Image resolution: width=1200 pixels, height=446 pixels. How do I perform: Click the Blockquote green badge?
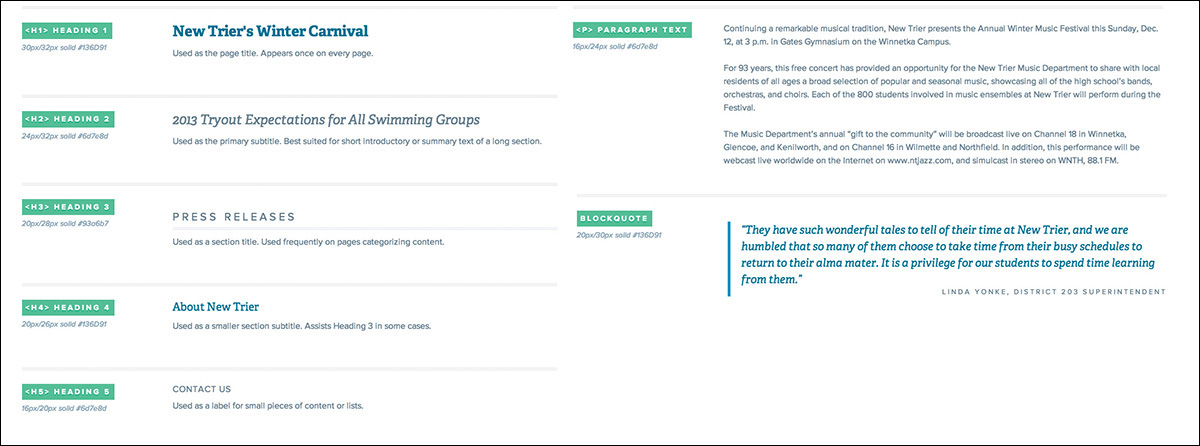615,217
